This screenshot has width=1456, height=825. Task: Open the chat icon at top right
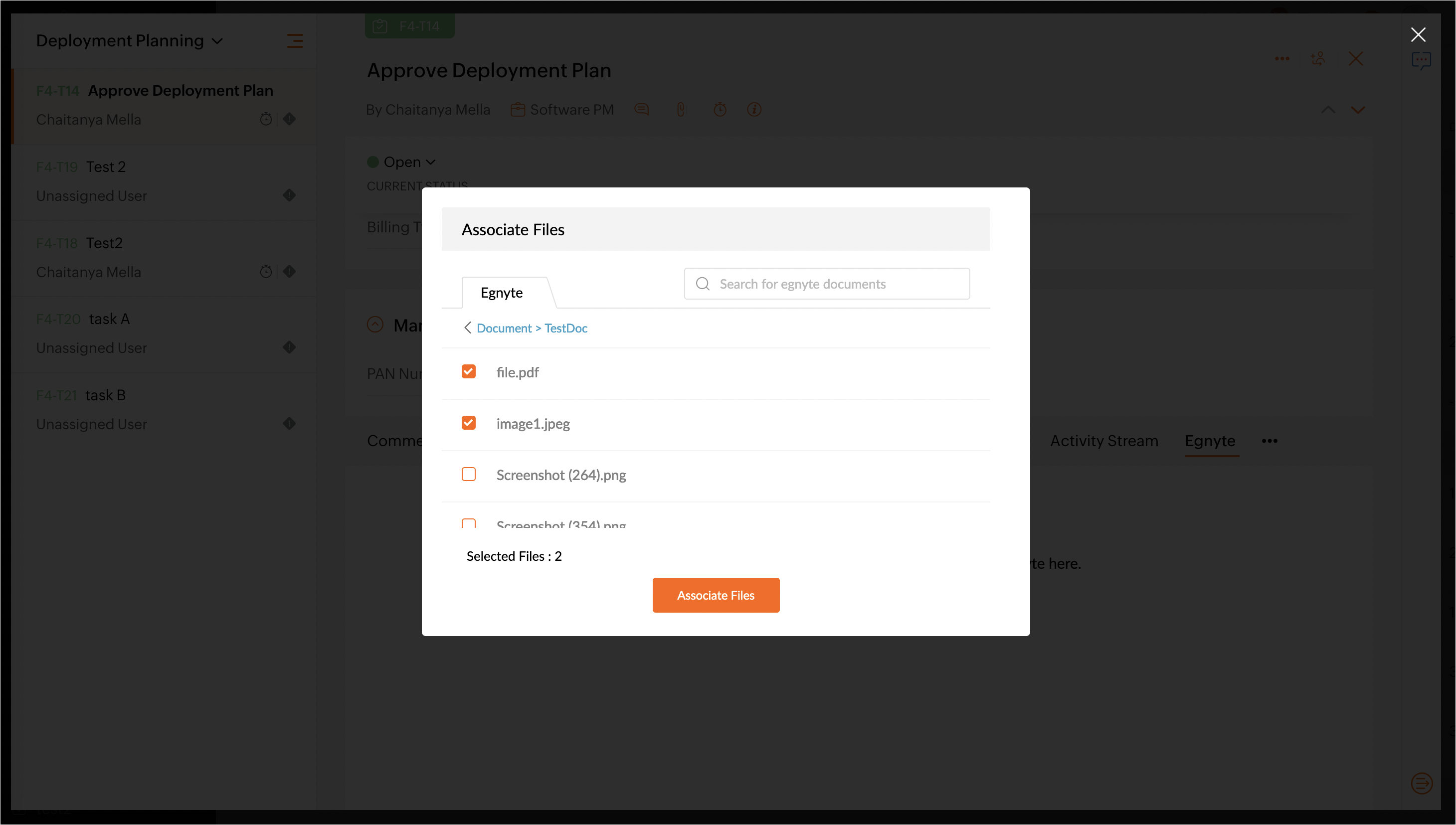[1421, 61]
